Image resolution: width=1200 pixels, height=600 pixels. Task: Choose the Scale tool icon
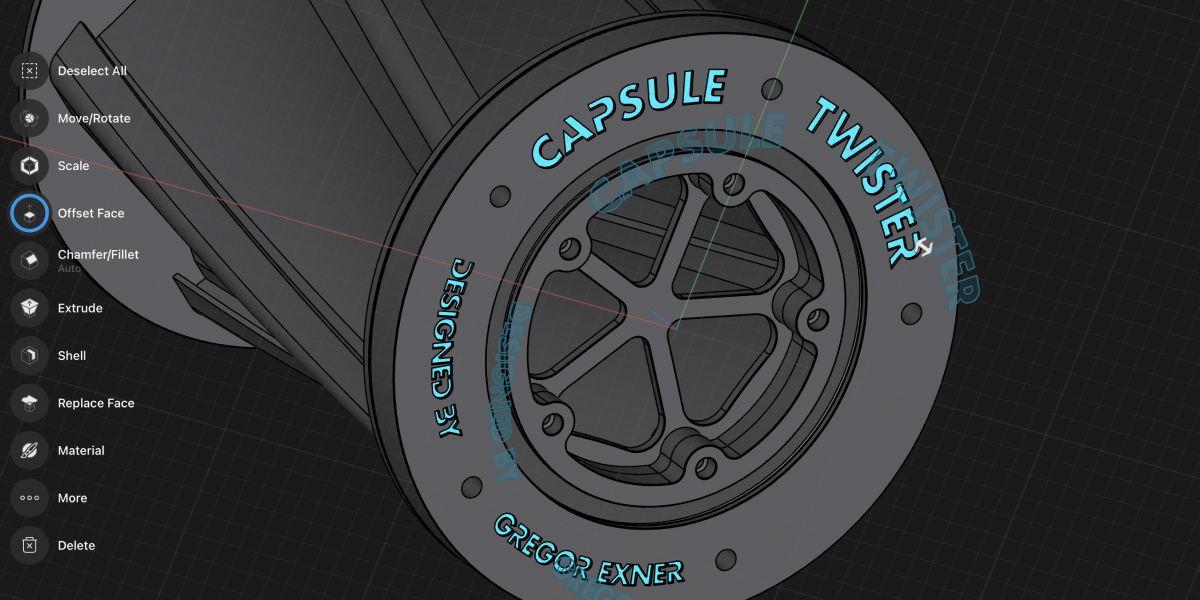[x=29, y=166]
